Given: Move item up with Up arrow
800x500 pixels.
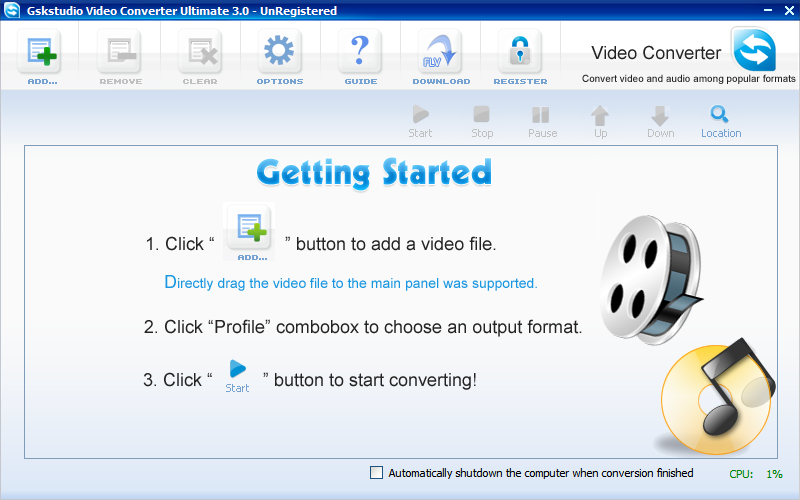Looking at the screenshot, I should point(600,121).
